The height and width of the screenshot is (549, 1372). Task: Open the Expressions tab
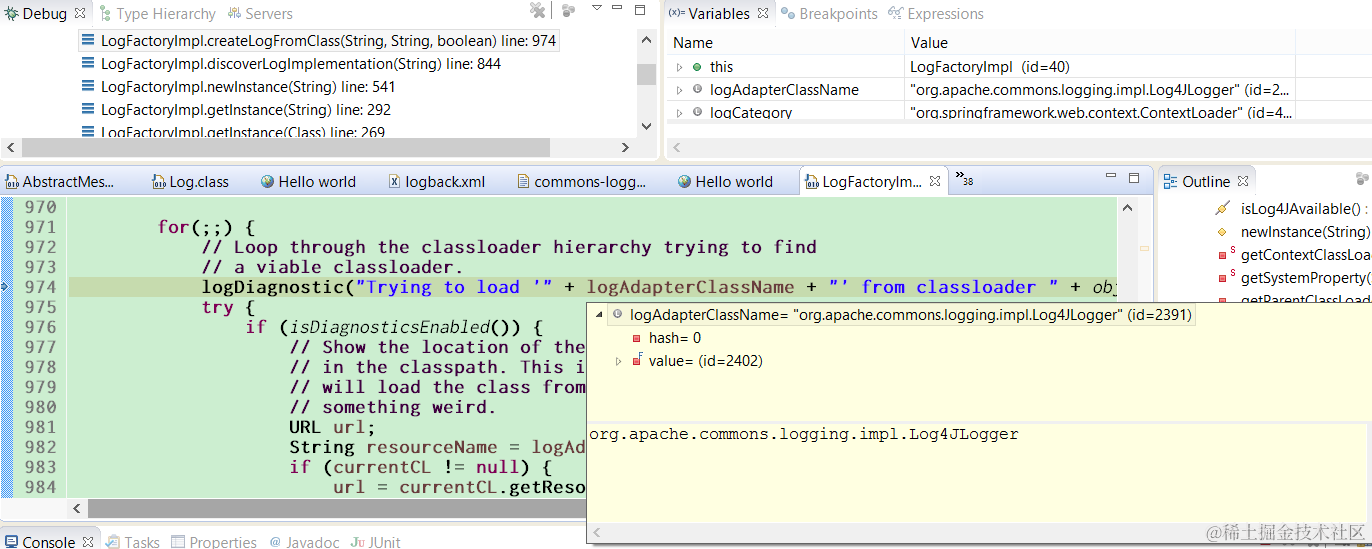(935, 14)
